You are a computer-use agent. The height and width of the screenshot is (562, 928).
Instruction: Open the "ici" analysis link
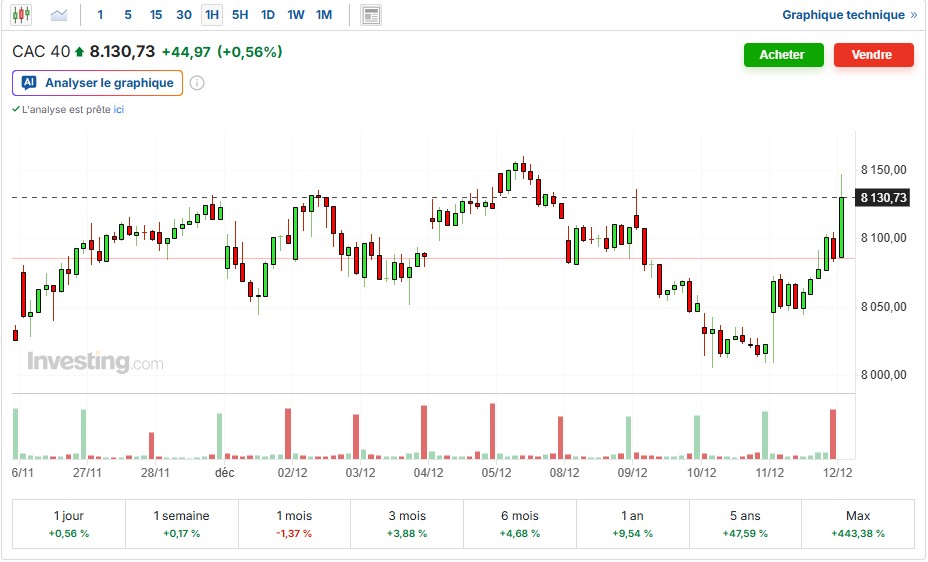coord(118,109)
